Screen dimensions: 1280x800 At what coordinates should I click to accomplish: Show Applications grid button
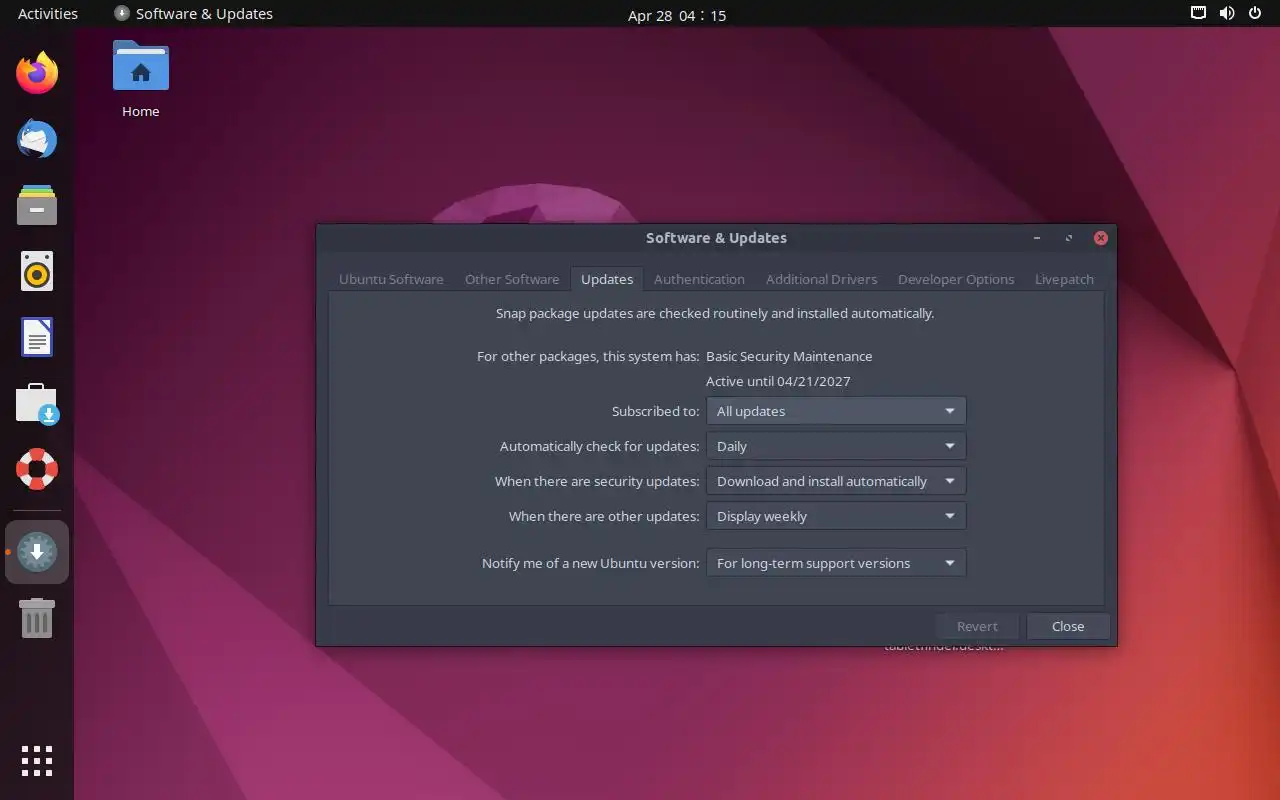(37, 761)
